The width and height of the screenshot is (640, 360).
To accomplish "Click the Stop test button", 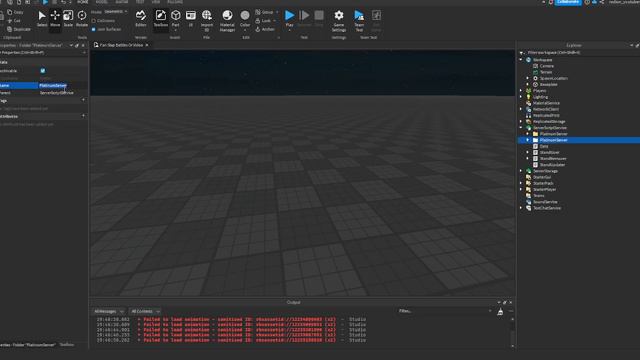I will (319, 18).
